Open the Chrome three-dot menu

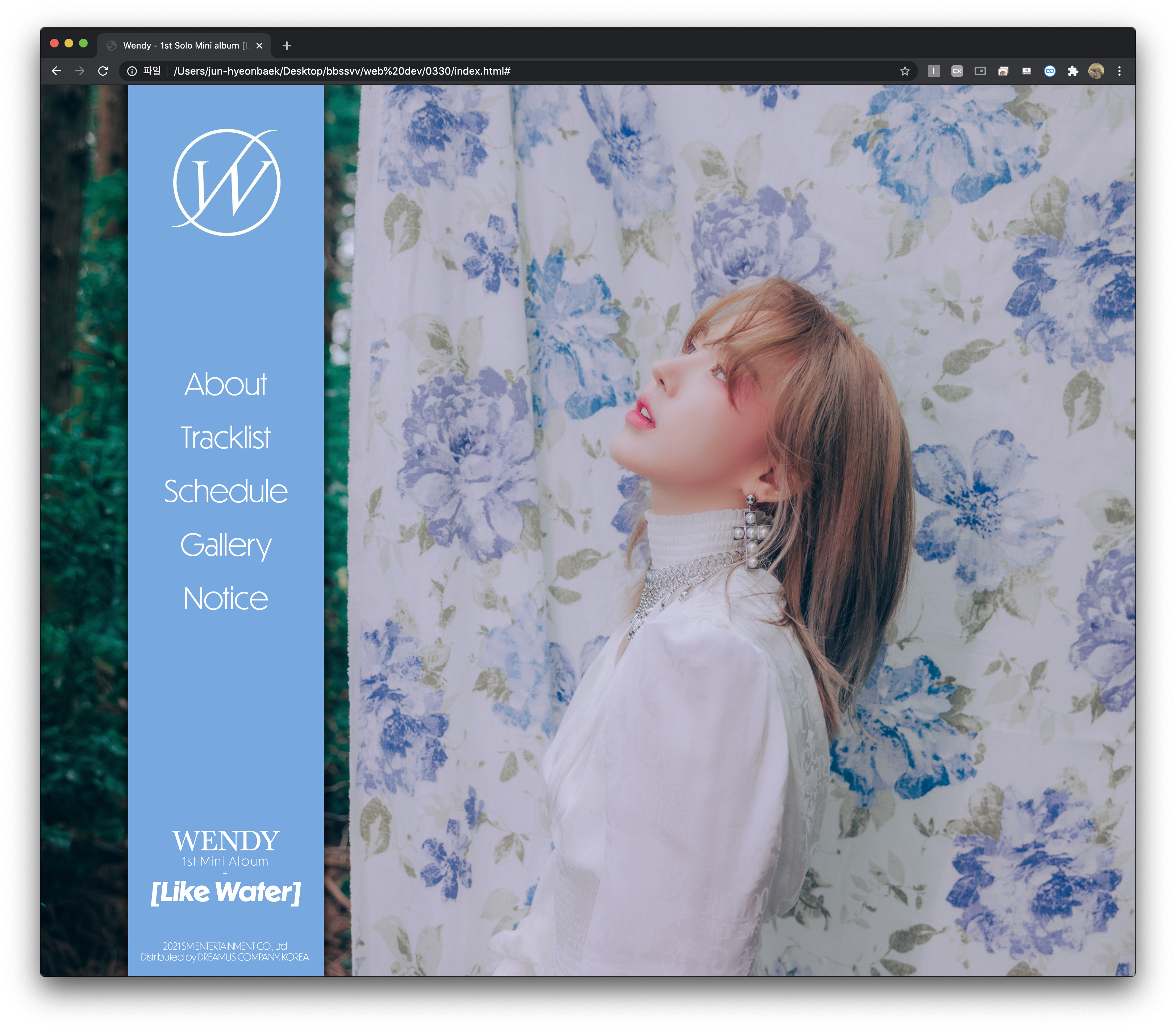click(1119, 71)
